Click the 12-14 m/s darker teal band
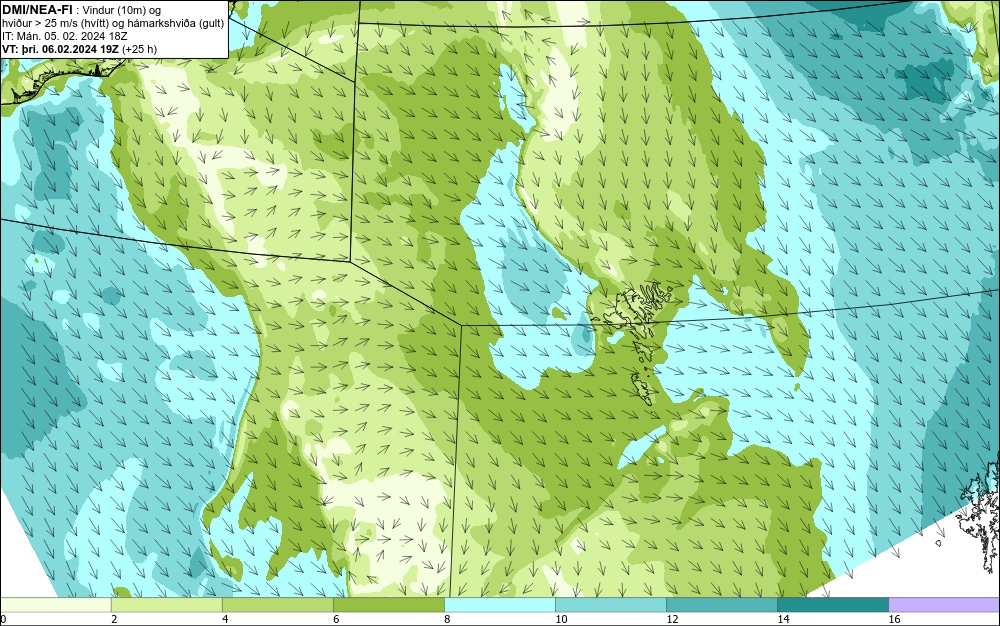The width and height of the screenshot is (1000, 626). (721, 604)
